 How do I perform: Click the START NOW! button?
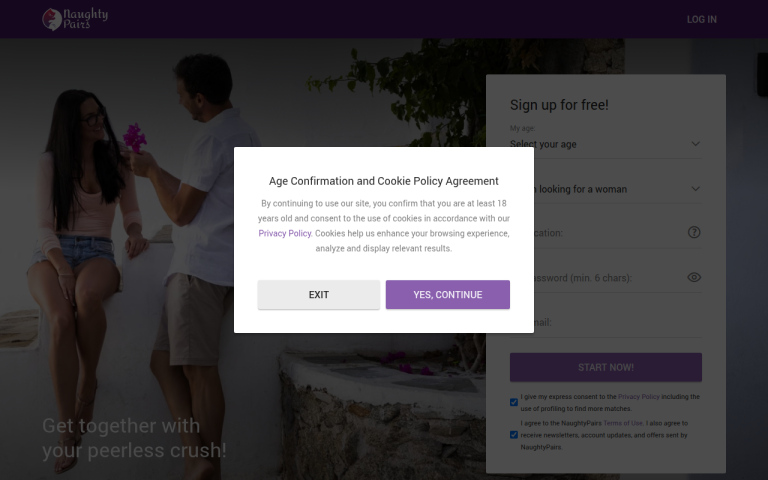(x=605, y=367)
